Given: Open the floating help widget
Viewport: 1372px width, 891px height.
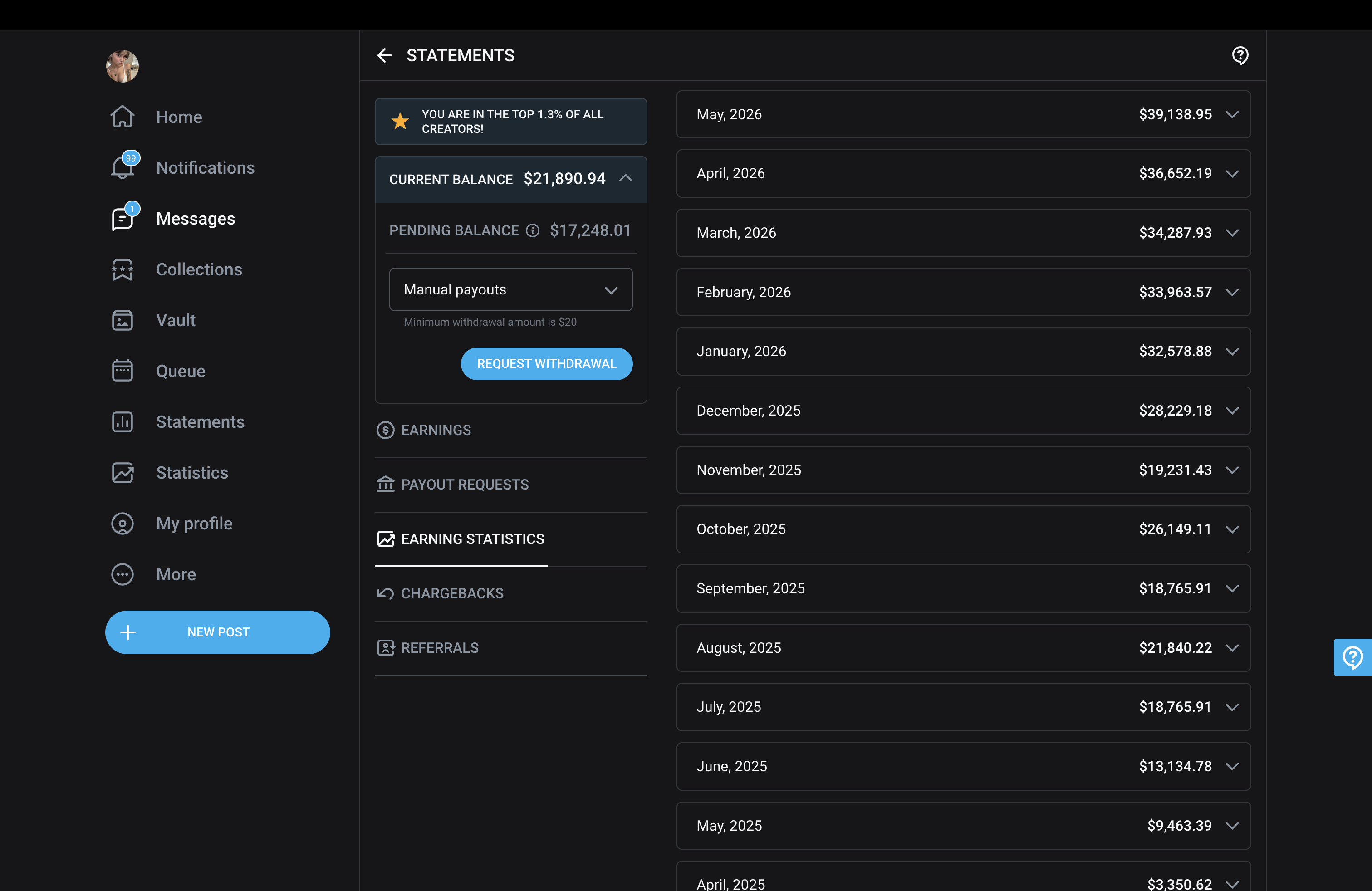Looking at the screenshot, I should coord(1352,657).
